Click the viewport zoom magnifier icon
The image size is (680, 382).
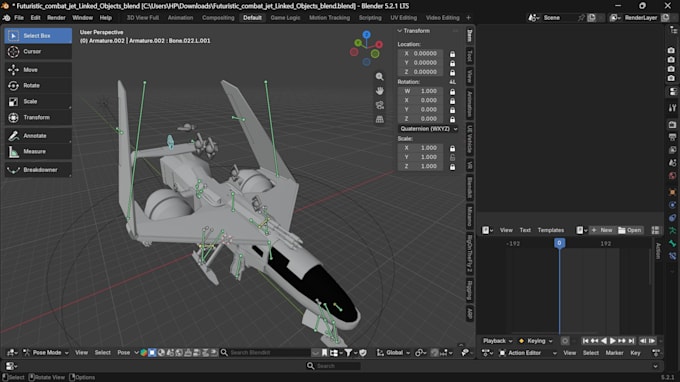point(379,77)
